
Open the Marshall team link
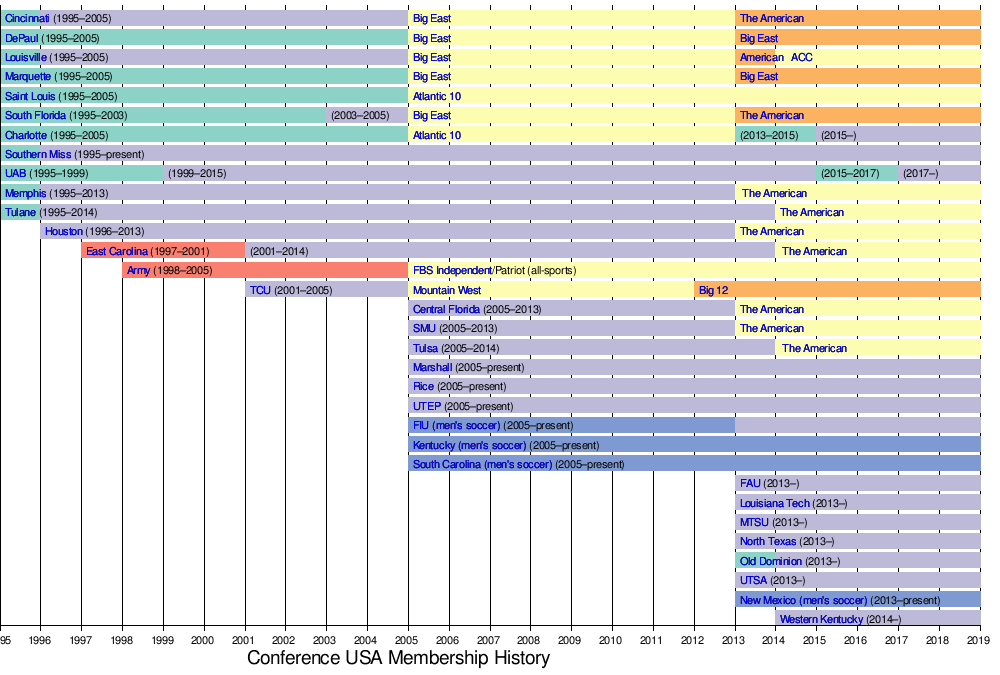click(x=432, y=367)
